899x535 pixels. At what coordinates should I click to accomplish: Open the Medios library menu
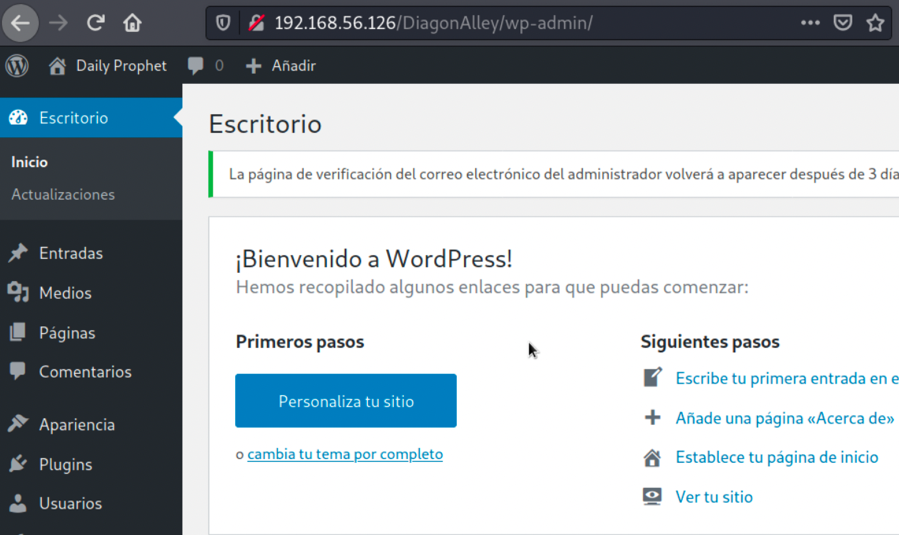(65, 292)
